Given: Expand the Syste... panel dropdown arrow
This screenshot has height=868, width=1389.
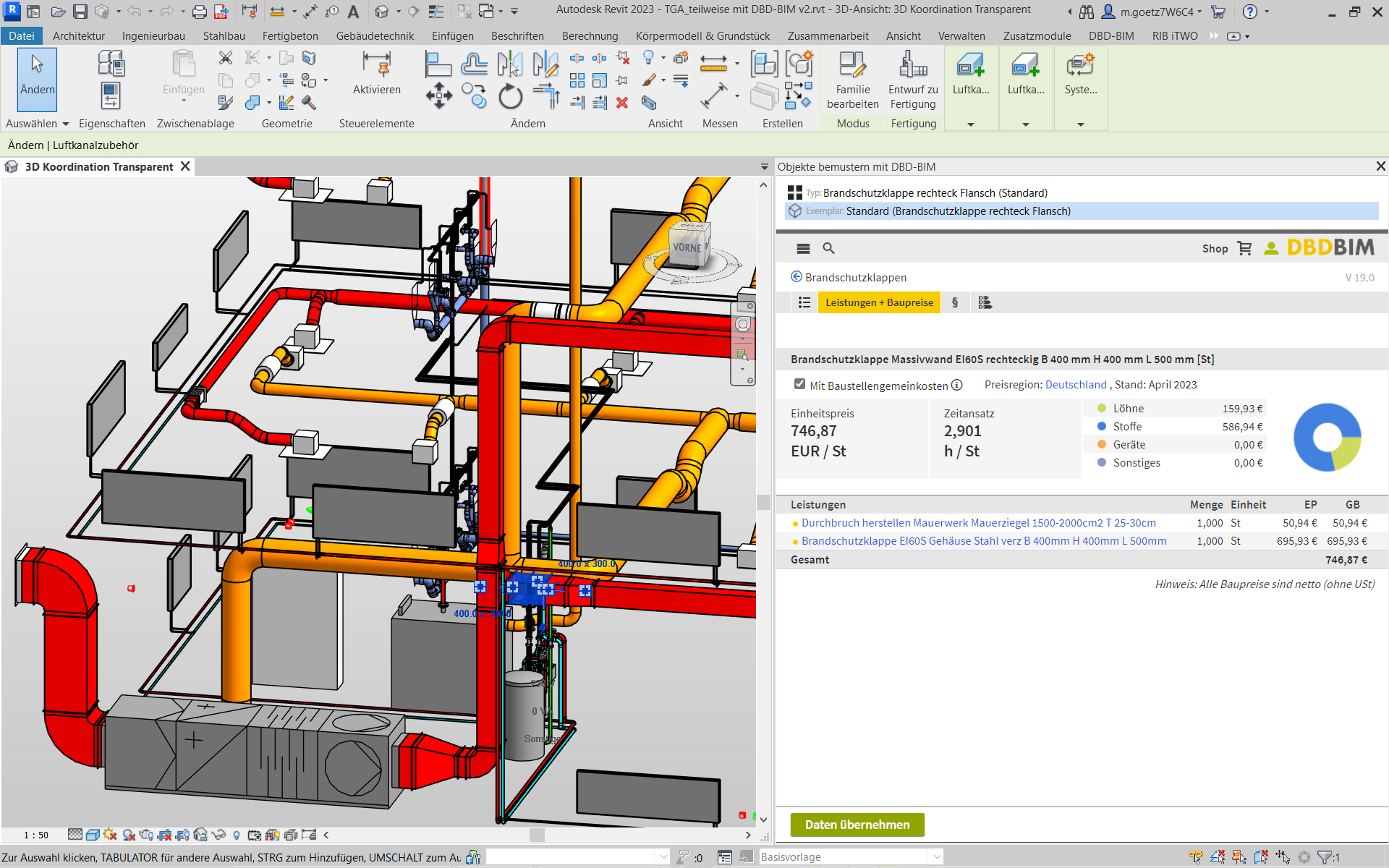Looking at the screenshot, I should 1081,124.
